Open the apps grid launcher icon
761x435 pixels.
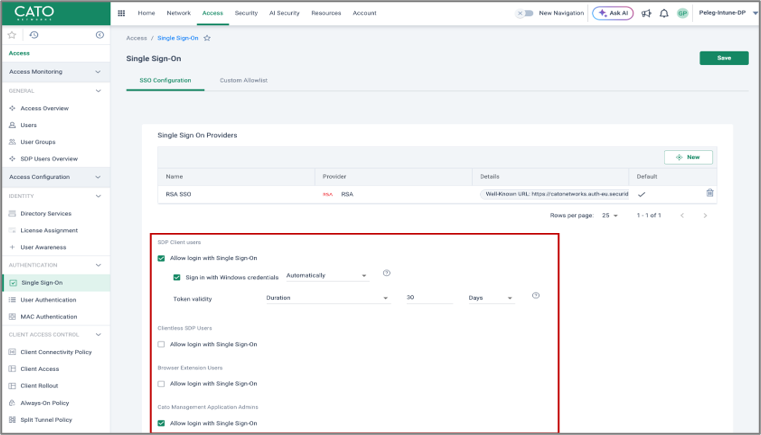pyautogui.click(x=121, y=13)
